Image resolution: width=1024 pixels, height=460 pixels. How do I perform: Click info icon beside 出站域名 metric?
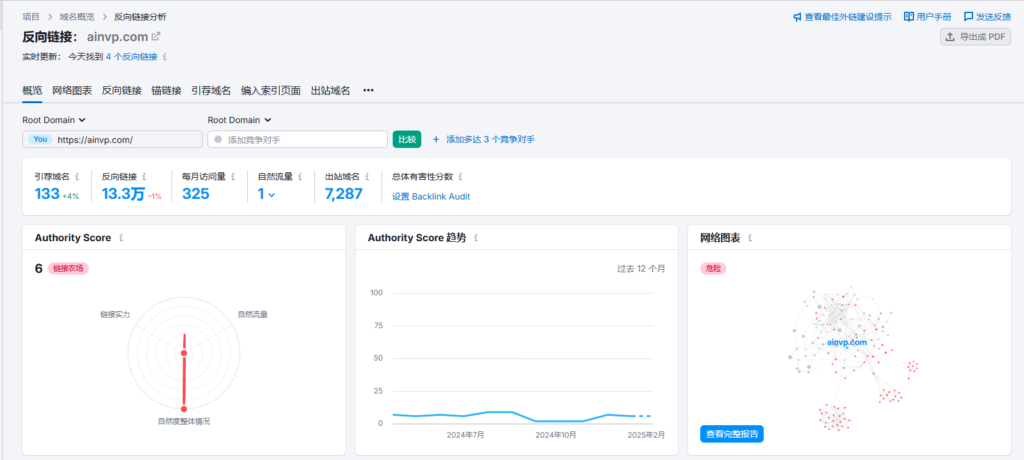pos(367,176)
